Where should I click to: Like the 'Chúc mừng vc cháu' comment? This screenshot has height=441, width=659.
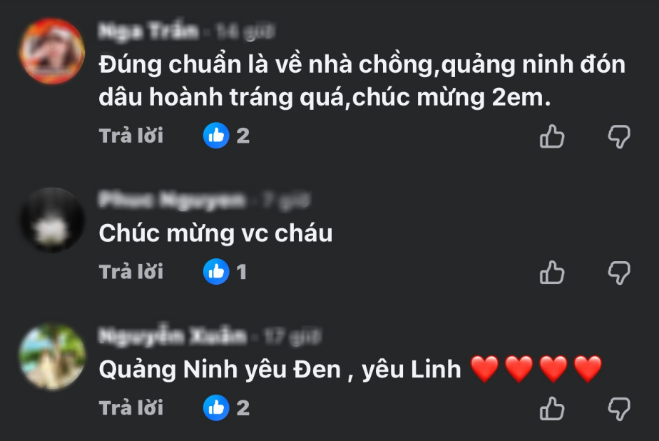552,272
